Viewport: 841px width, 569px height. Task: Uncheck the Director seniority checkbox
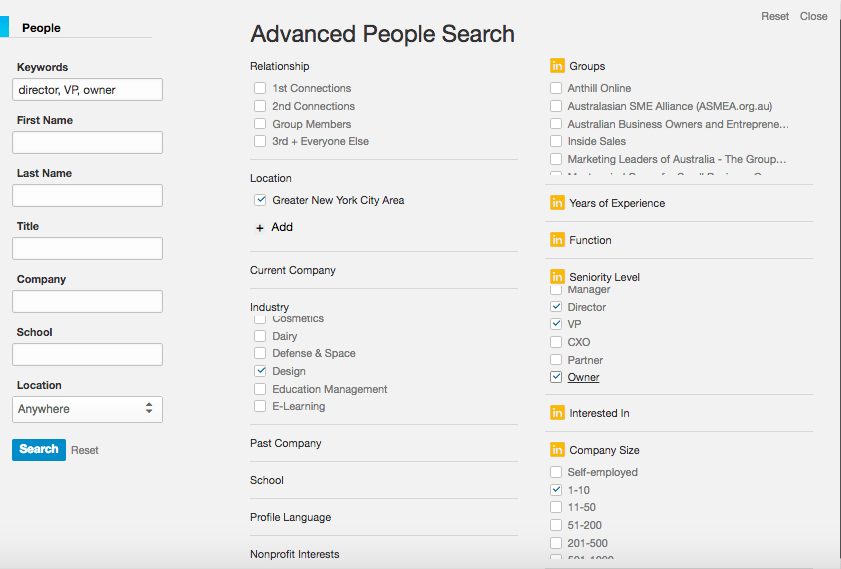[x=556, y=307]
